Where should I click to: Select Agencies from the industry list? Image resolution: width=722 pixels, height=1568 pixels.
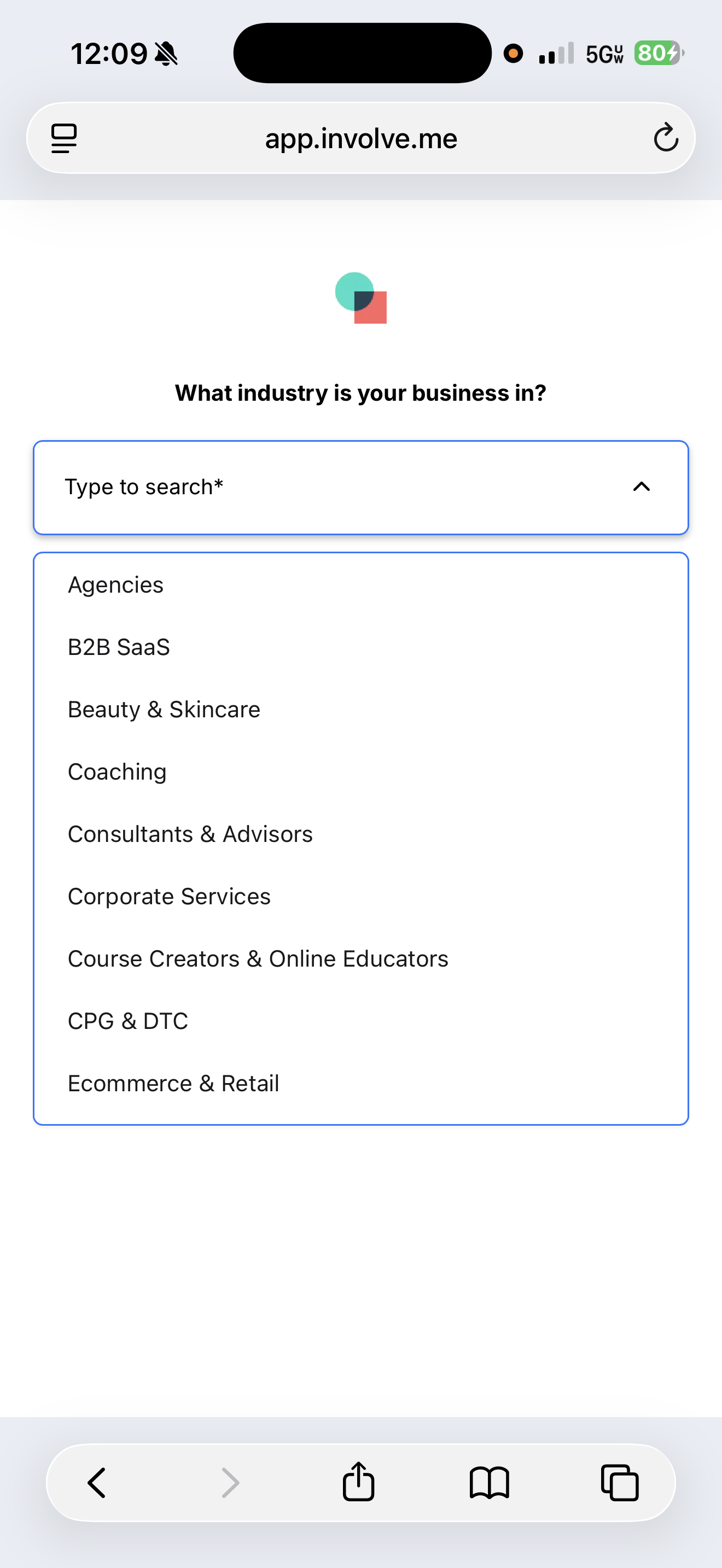click(x=361, y=585)
